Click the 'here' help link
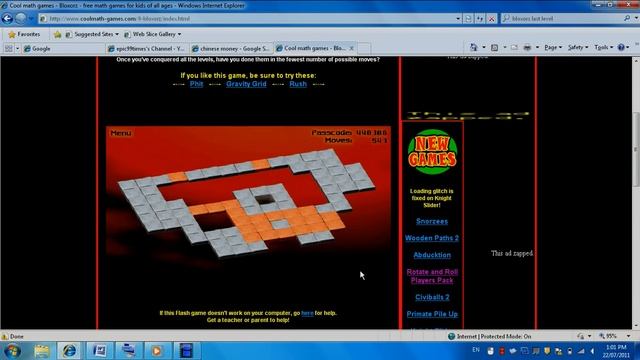 (307, 313)
